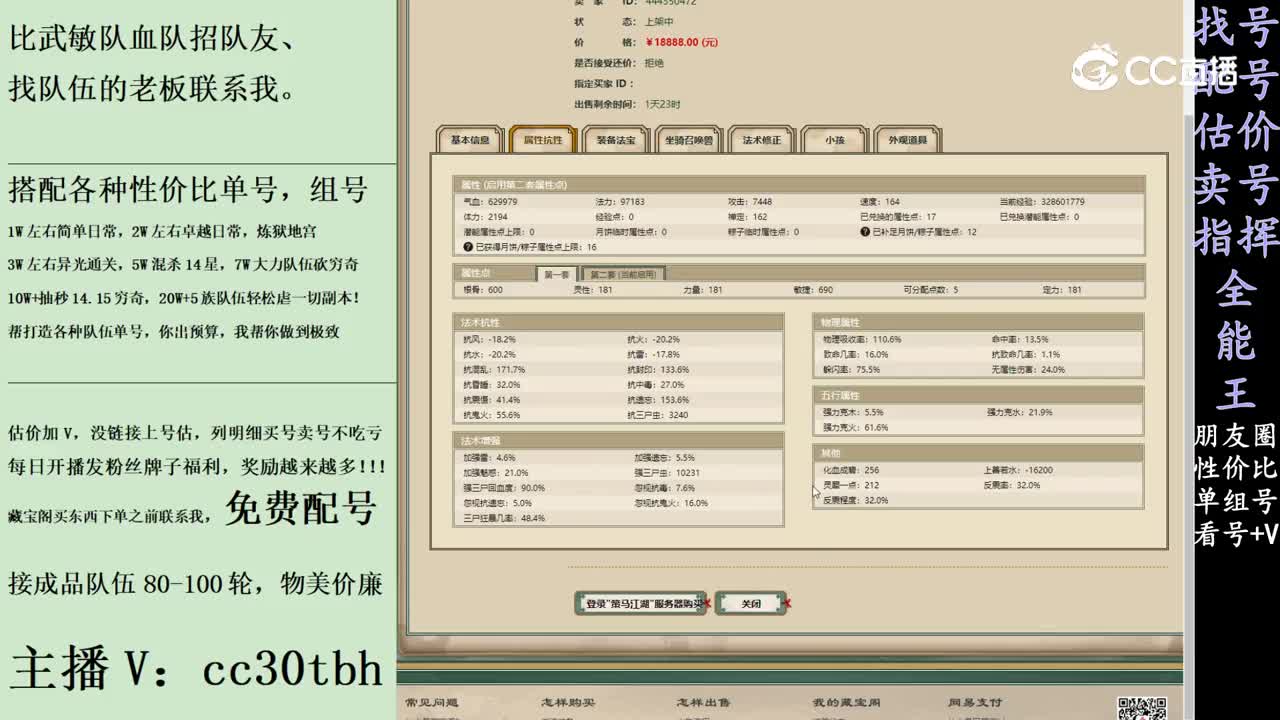Click the 抗三尸虫: 3240 entry
The width and height of the screenshot is (1280, 720).
point(657,415)
